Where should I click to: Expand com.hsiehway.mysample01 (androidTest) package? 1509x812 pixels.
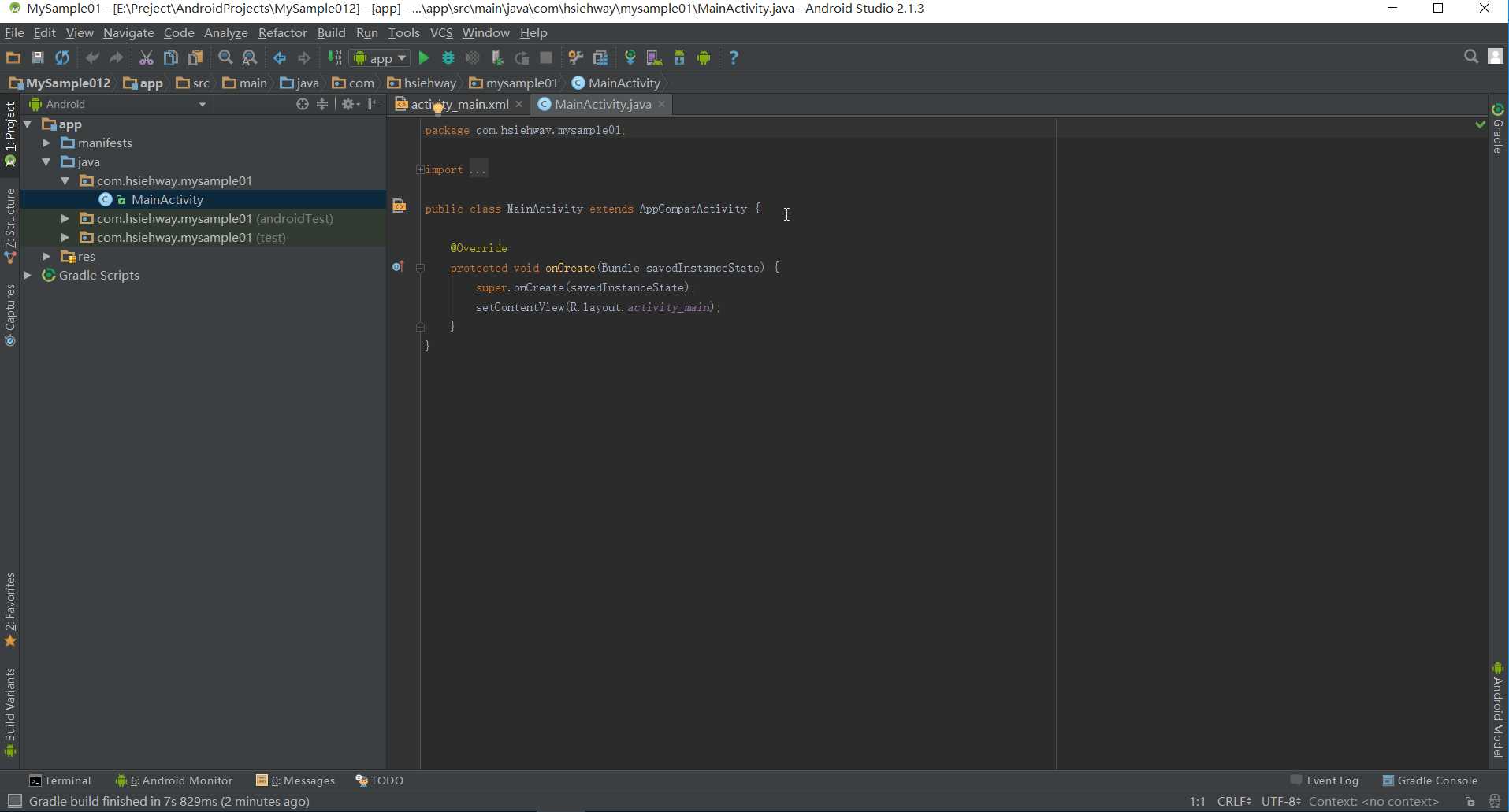(x=65, y=219)
